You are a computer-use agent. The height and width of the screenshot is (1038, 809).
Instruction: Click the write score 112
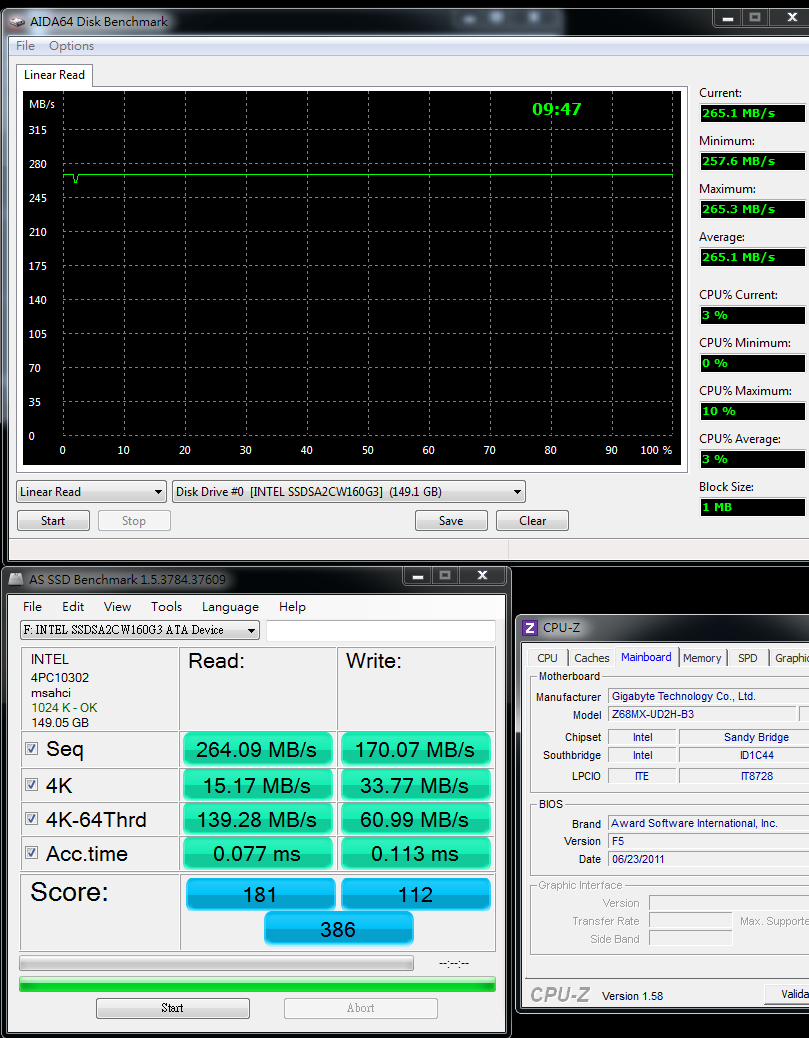pyautogui.click(x=416, y=894)
